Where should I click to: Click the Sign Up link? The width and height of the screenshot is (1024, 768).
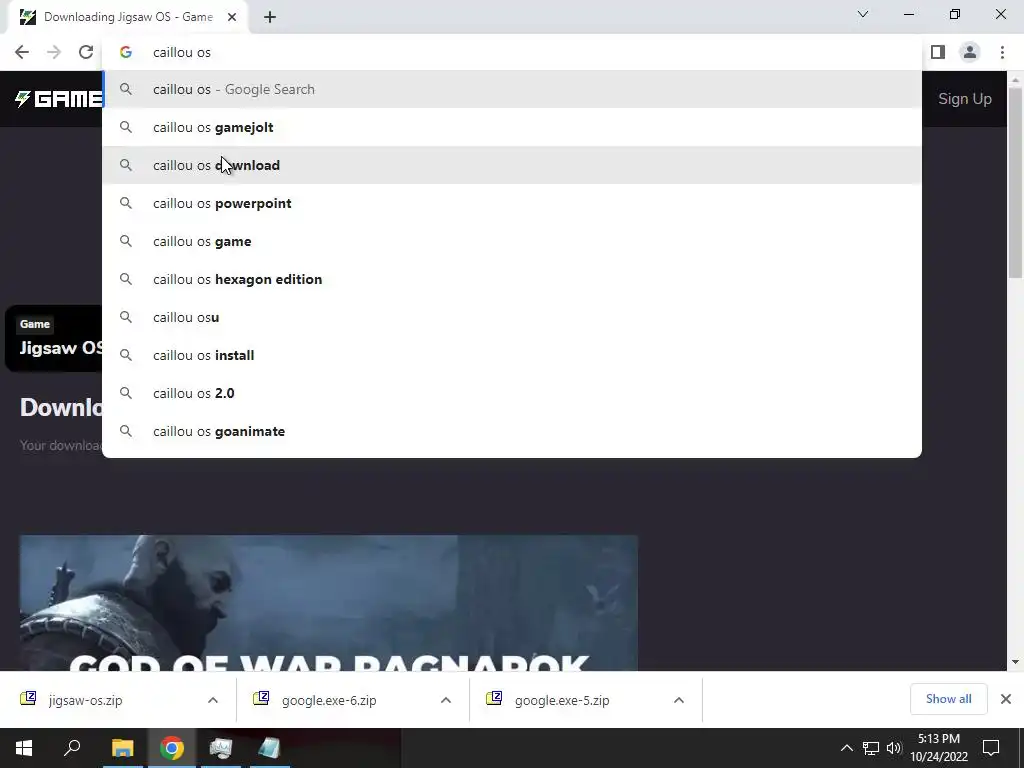pos(965,99)
